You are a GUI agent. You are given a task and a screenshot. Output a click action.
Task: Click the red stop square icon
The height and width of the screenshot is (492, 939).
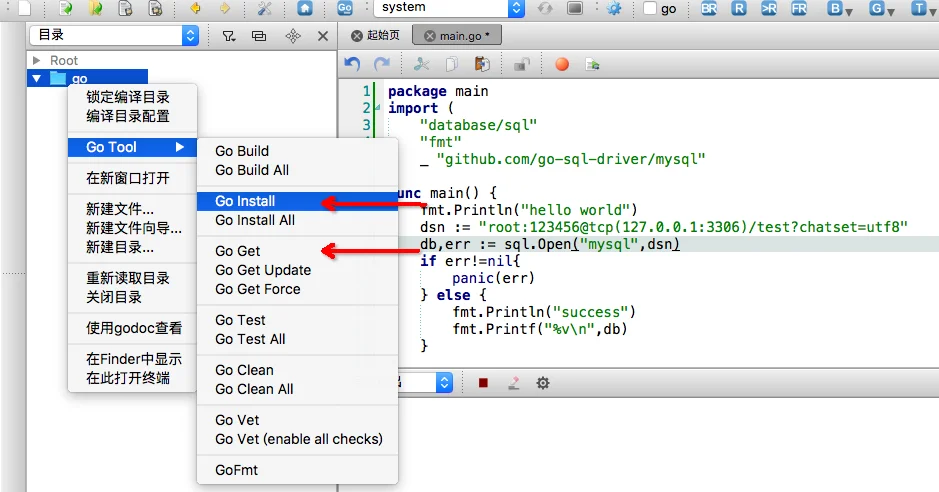[x=483, y=383]
